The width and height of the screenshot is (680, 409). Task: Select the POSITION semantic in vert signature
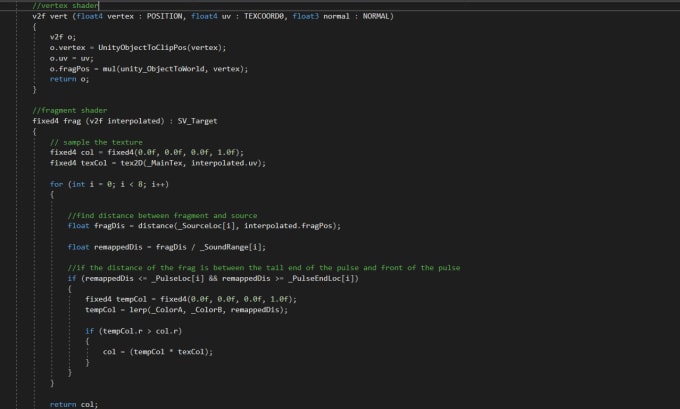click(164, 16)
